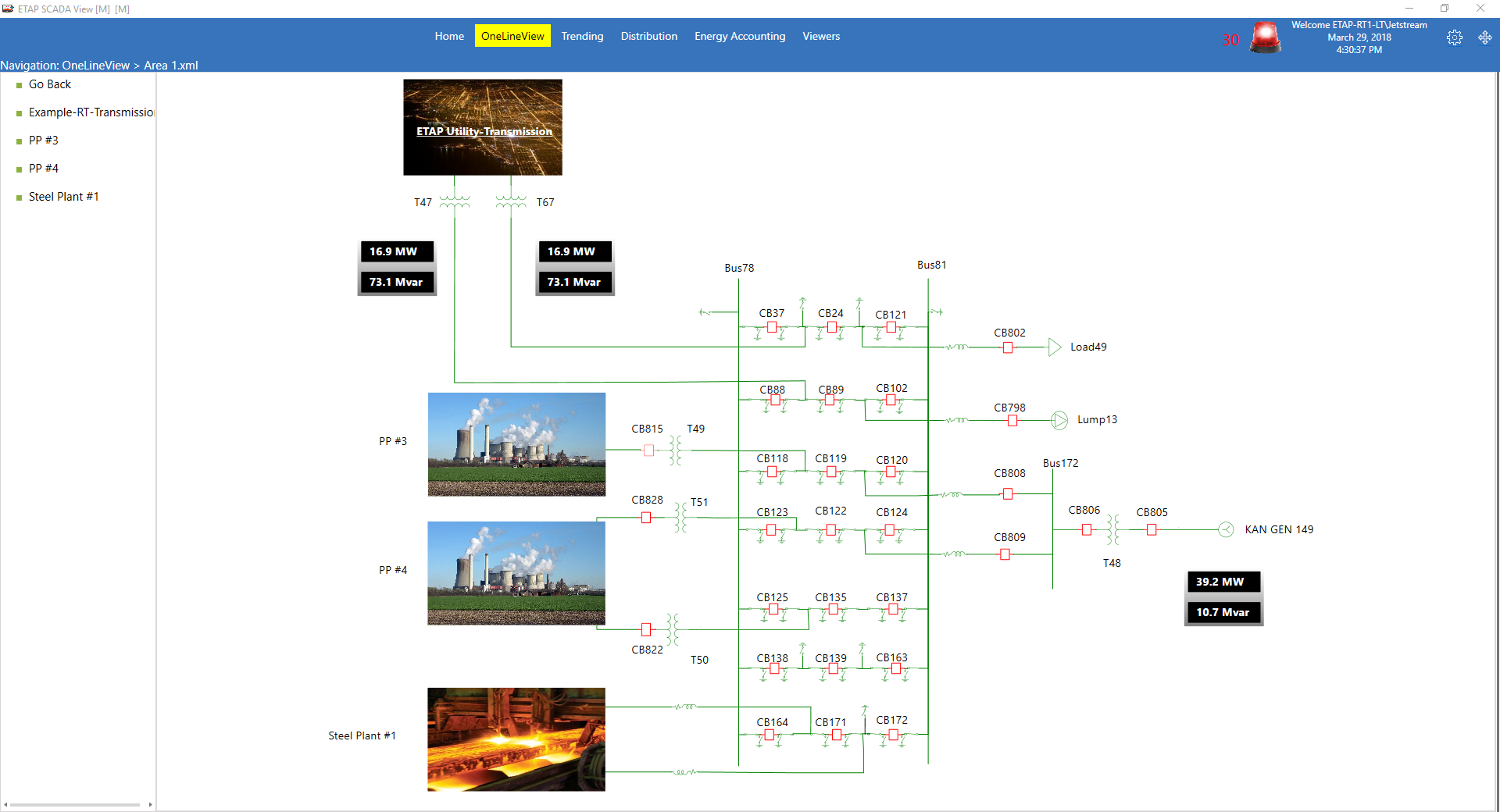
Task: Click Go Back in navigation panel
Action: [49, 84]
